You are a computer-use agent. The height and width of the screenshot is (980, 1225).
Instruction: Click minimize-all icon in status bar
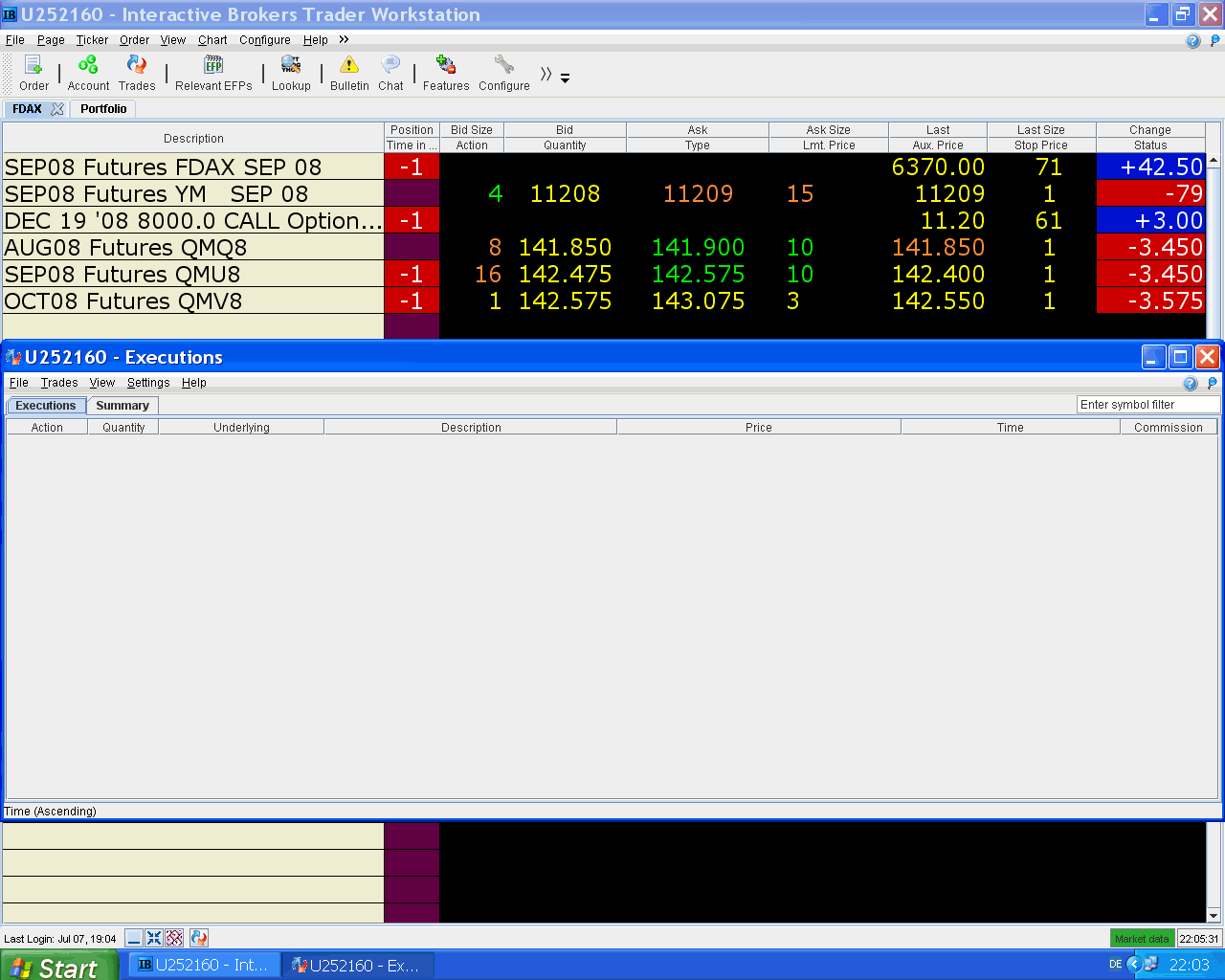coord(134,938)
